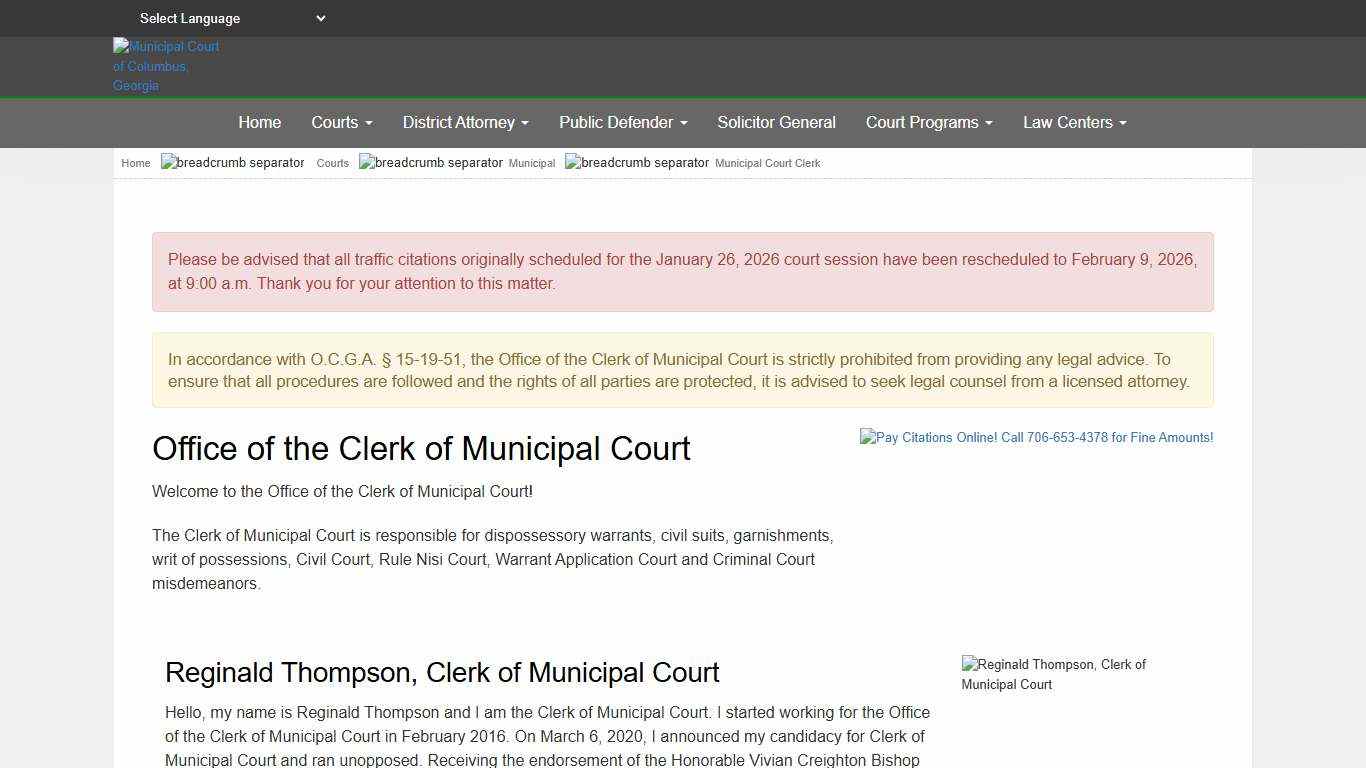Open the Pay Citations Online image link
Viewport: 1366px width, 768px height.
click(x=1036, y=437)
